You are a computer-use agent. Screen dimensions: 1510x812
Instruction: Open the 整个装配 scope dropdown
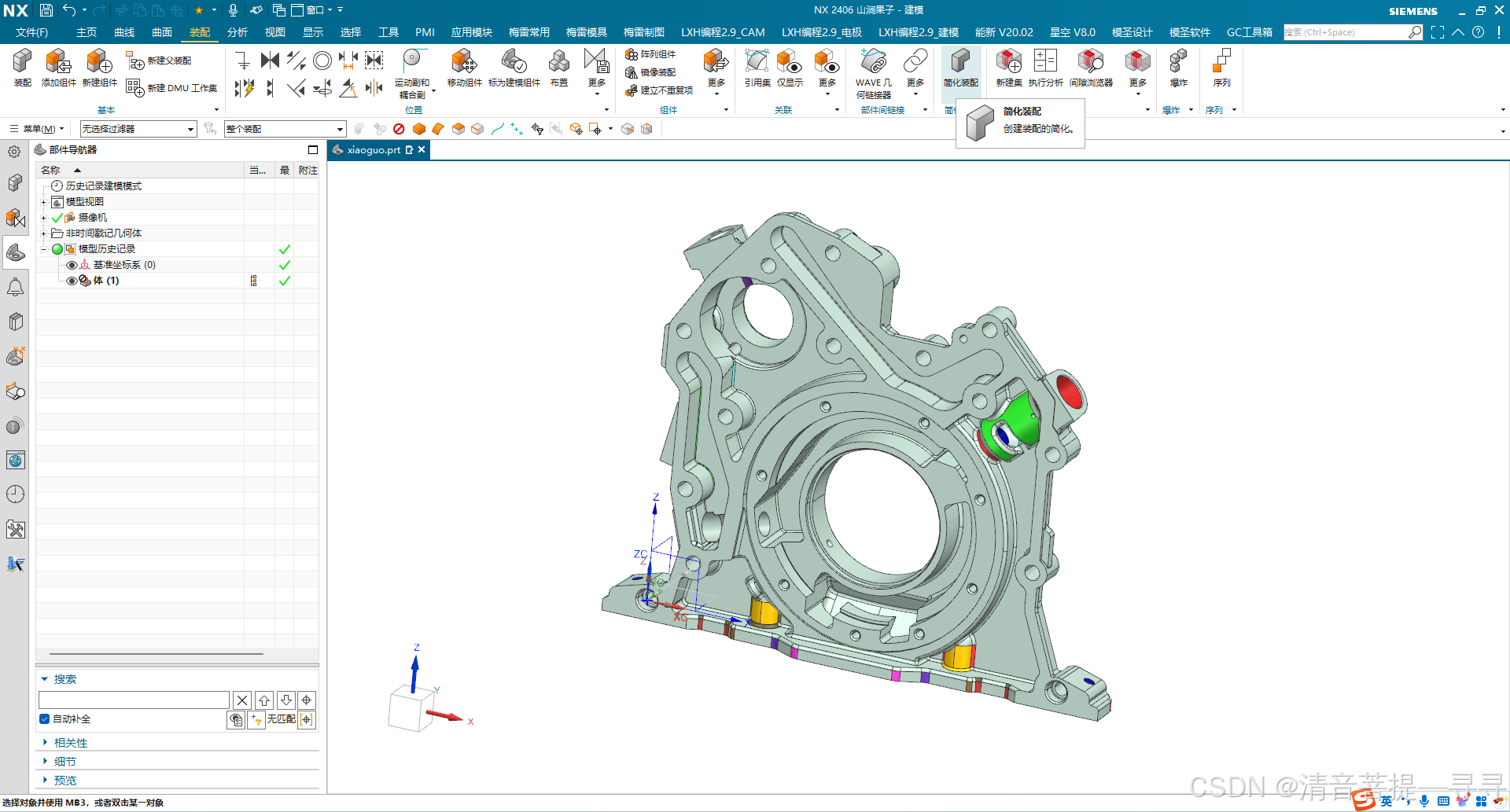[x=285, y=129]
